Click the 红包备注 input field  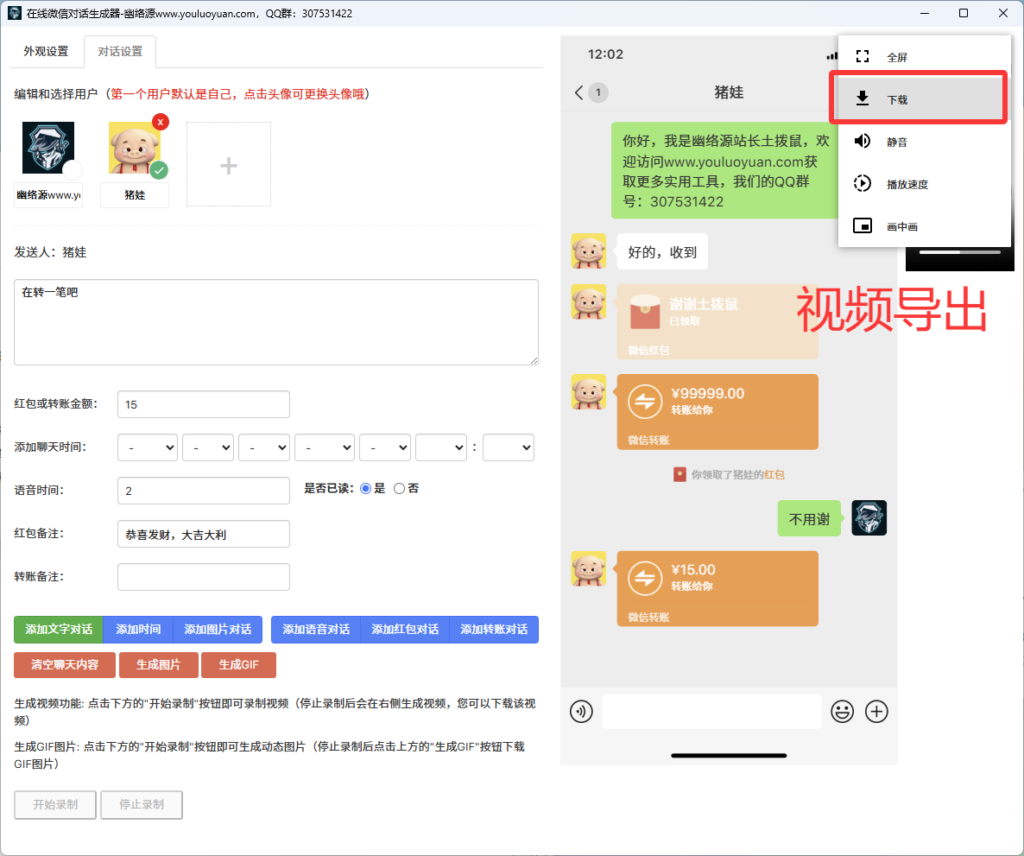click(203, 534)
